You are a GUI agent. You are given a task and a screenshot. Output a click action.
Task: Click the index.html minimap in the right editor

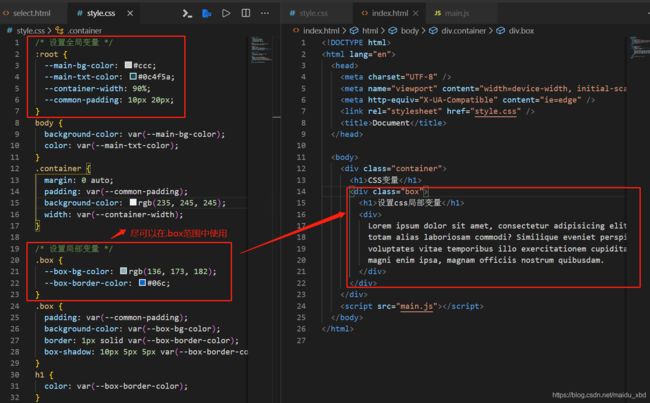(640, 48)
